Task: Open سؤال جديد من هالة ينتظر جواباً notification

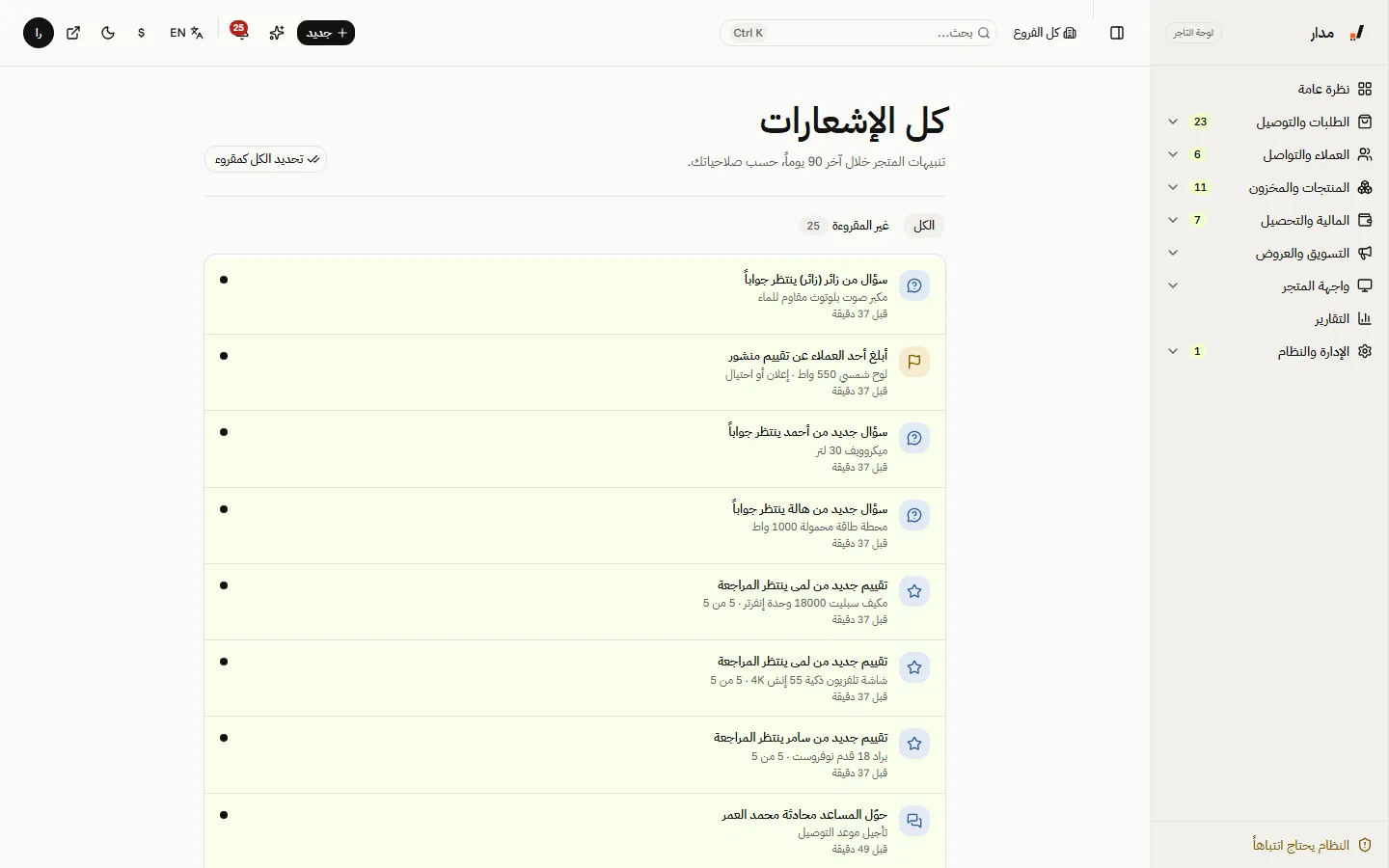Action: [575, 526]
